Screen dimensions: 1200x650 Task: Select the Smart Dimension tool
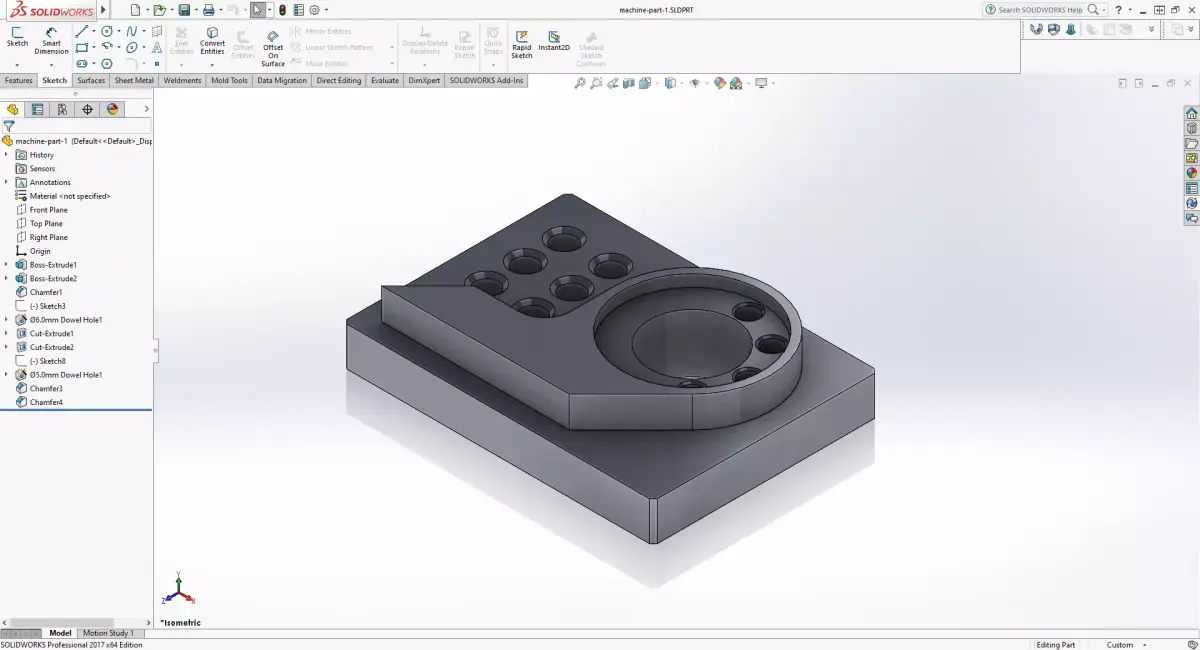point(50,40)
